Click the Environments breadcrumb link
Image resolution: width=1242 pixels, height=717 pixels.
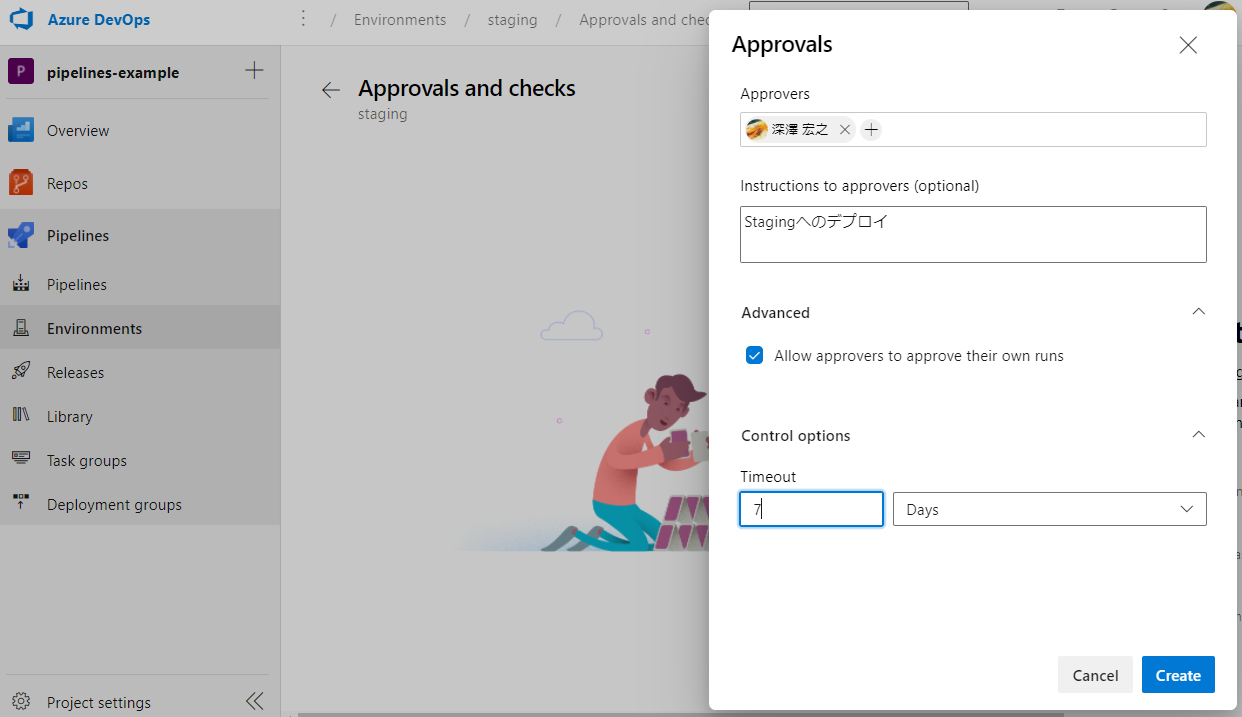[x=400, y=19]
